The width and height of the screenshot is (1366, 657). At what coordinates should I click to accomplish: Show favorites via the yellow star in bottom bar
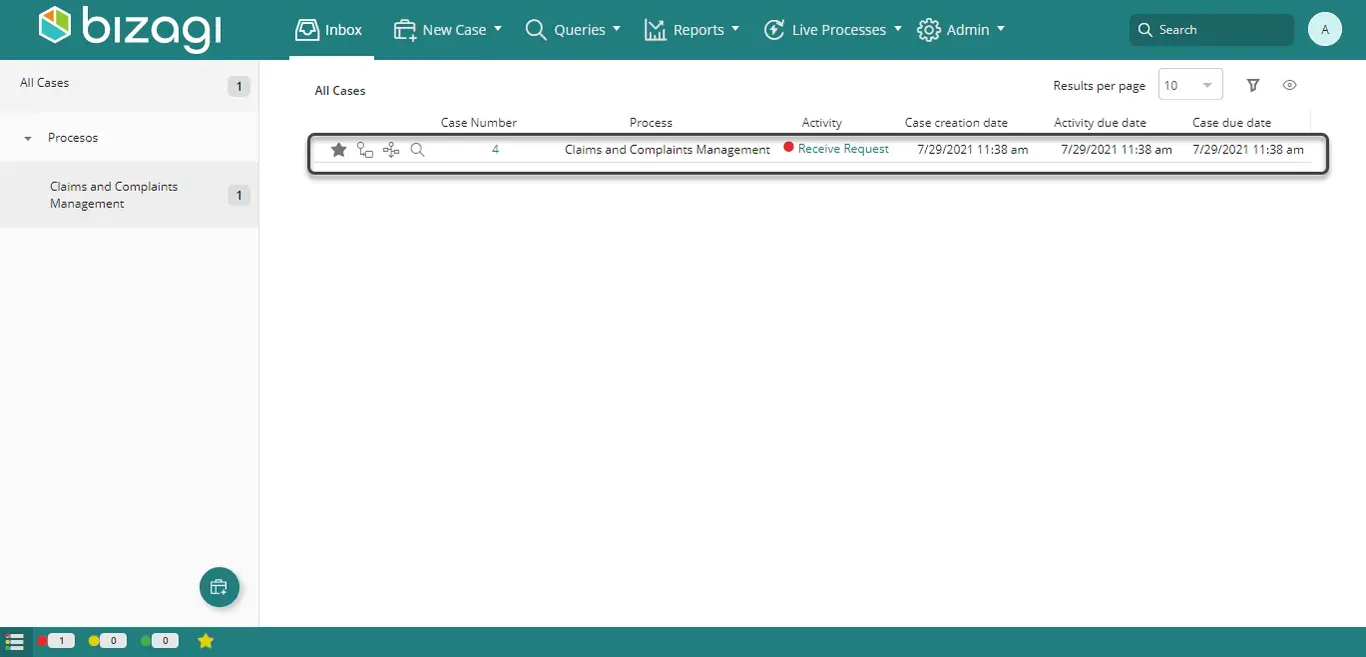click(x=206, y=641)
